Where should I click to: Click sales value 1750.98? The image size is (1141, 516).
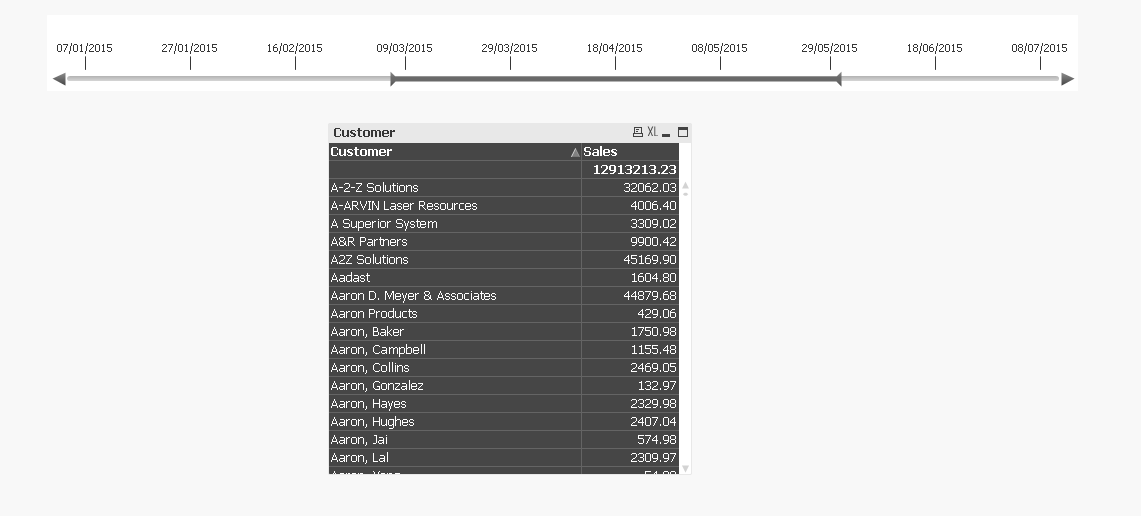tap(630, 331)
